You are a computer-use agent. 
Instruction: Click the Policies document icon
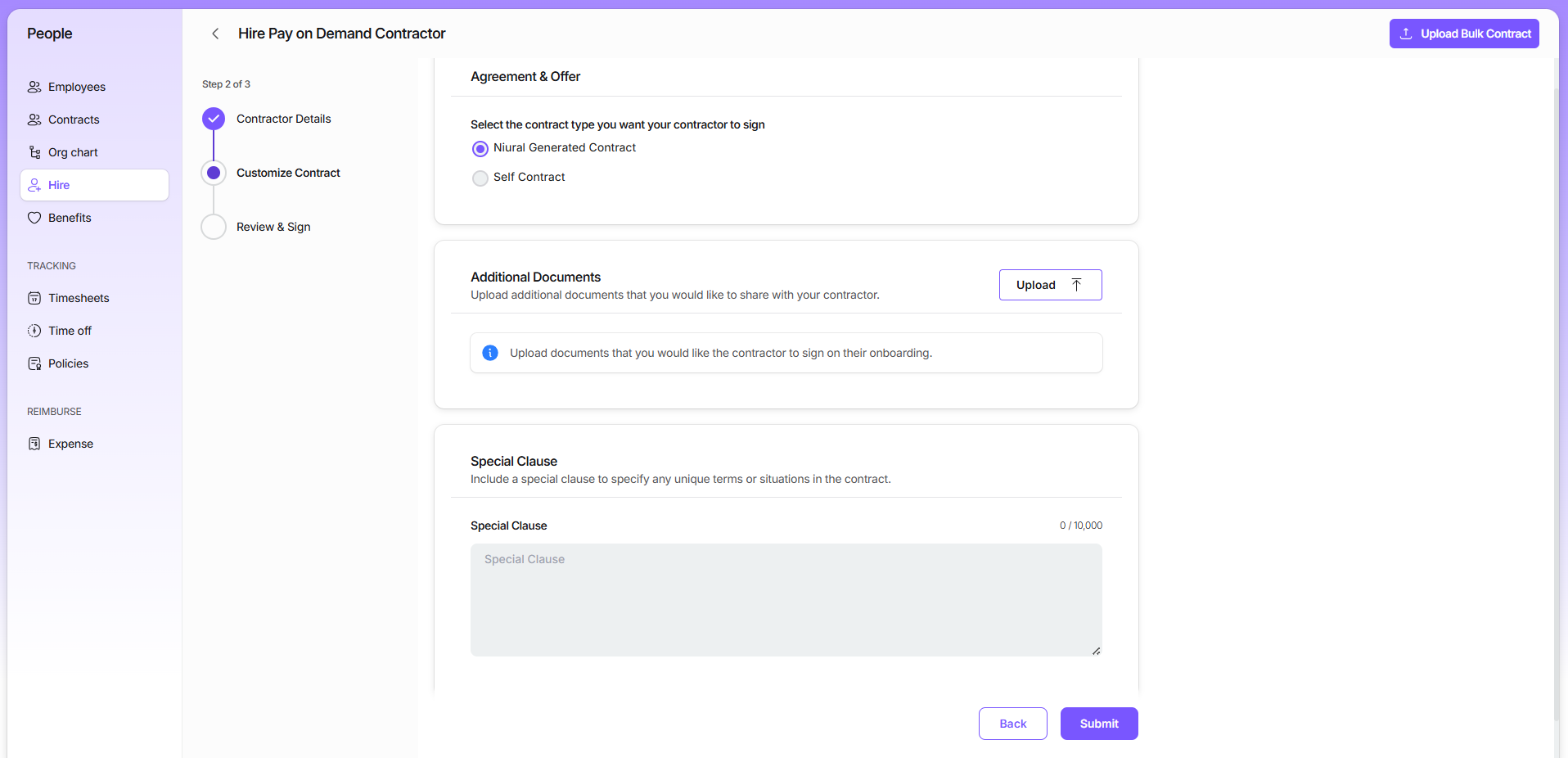pyautogui.click(x=34, y=363)
